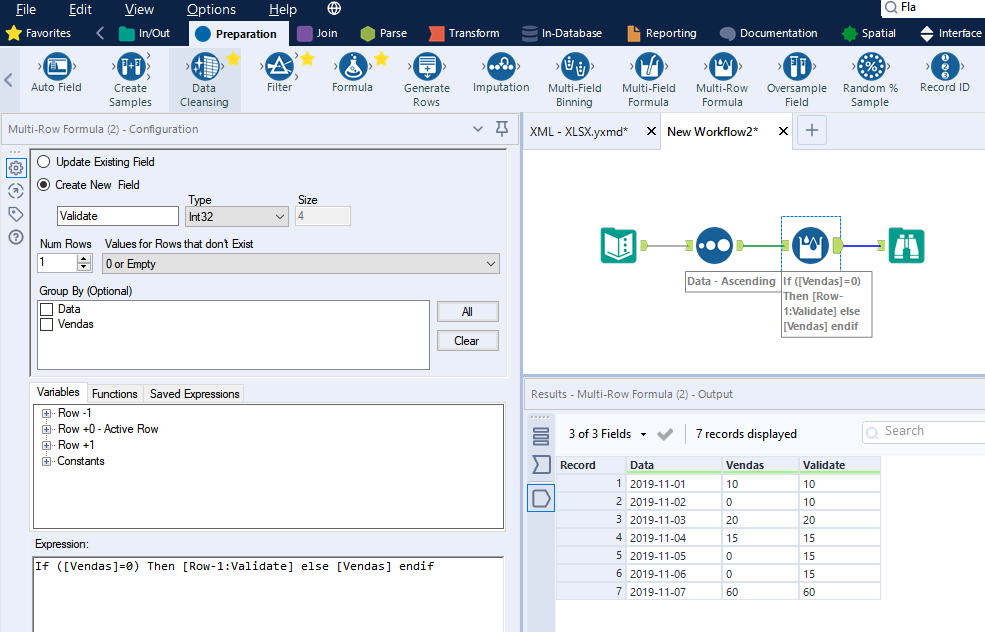Click the All button for Group By

pyautogui.click(x=467, y=311)
